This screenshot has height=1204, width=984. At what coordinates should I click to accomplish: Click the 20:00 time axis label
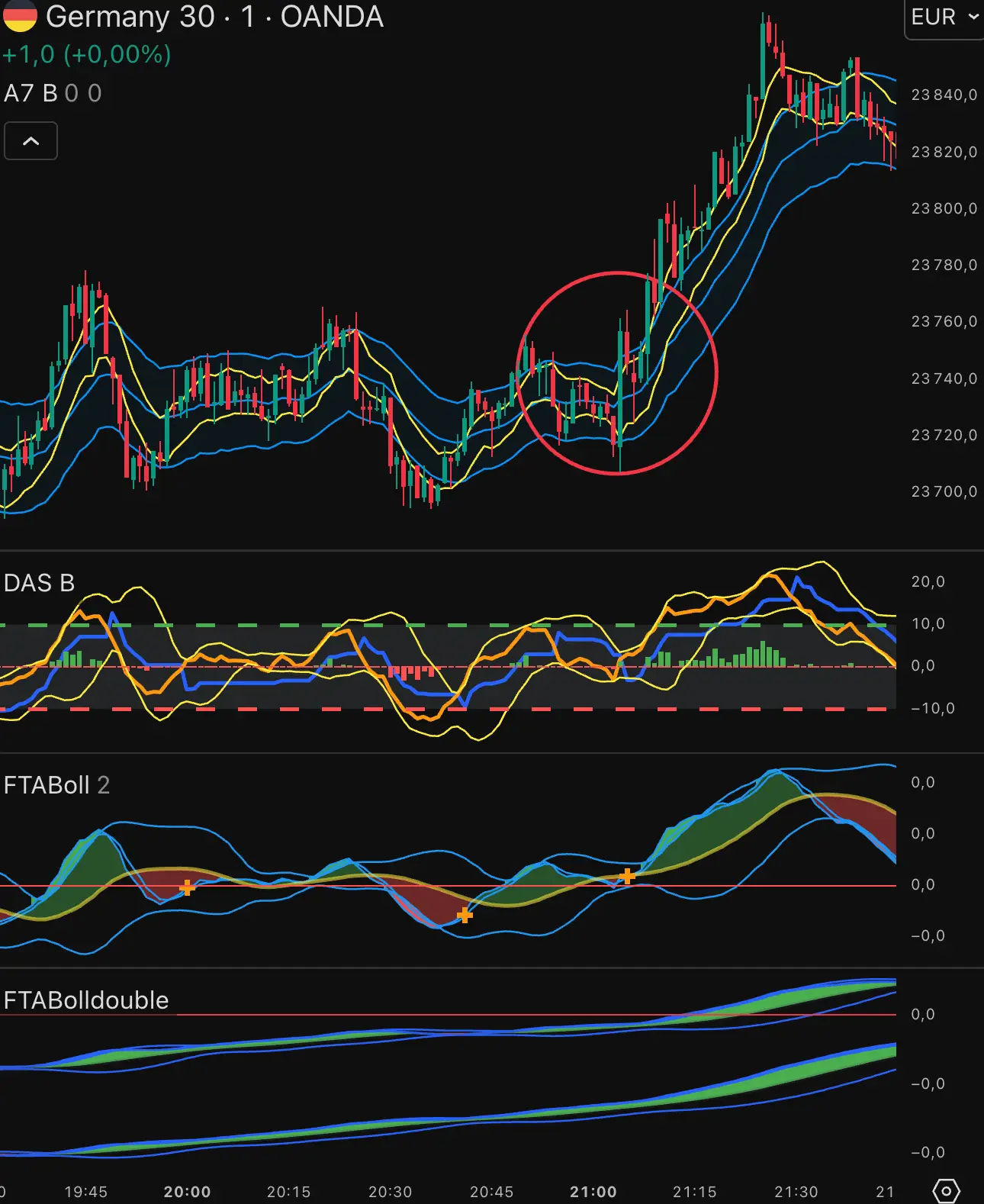coord(187,1192)
